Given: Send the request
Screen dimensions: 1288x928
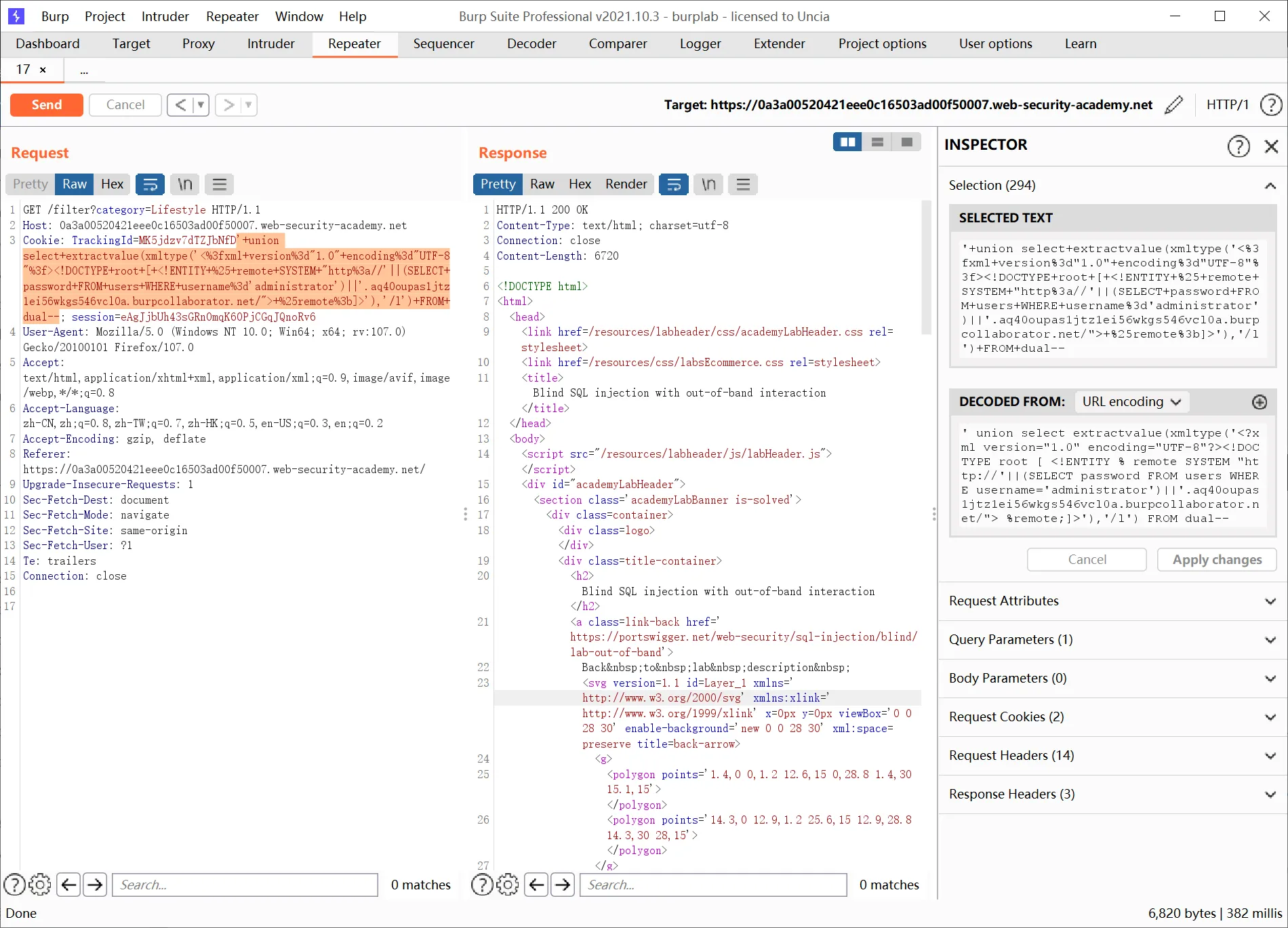Looking at the screenshot, I should pos(47,105).
